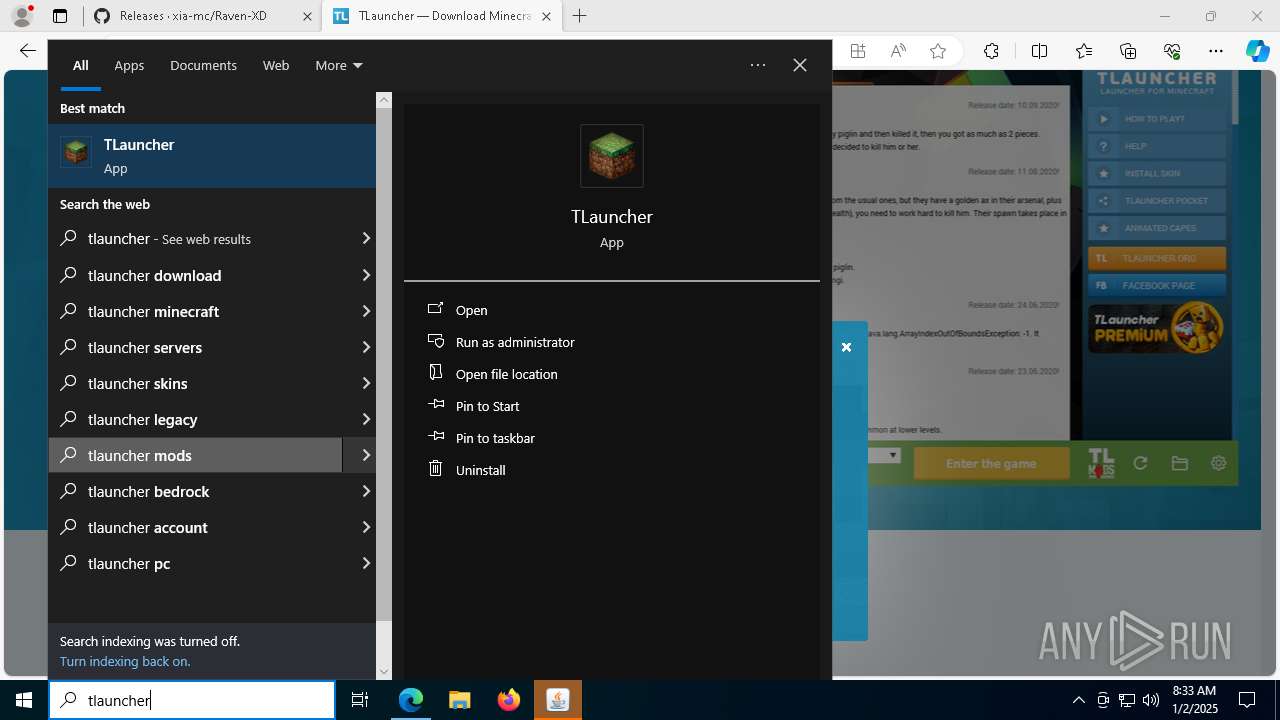
Task: Click Uninstall option
Action: point(480,470)
